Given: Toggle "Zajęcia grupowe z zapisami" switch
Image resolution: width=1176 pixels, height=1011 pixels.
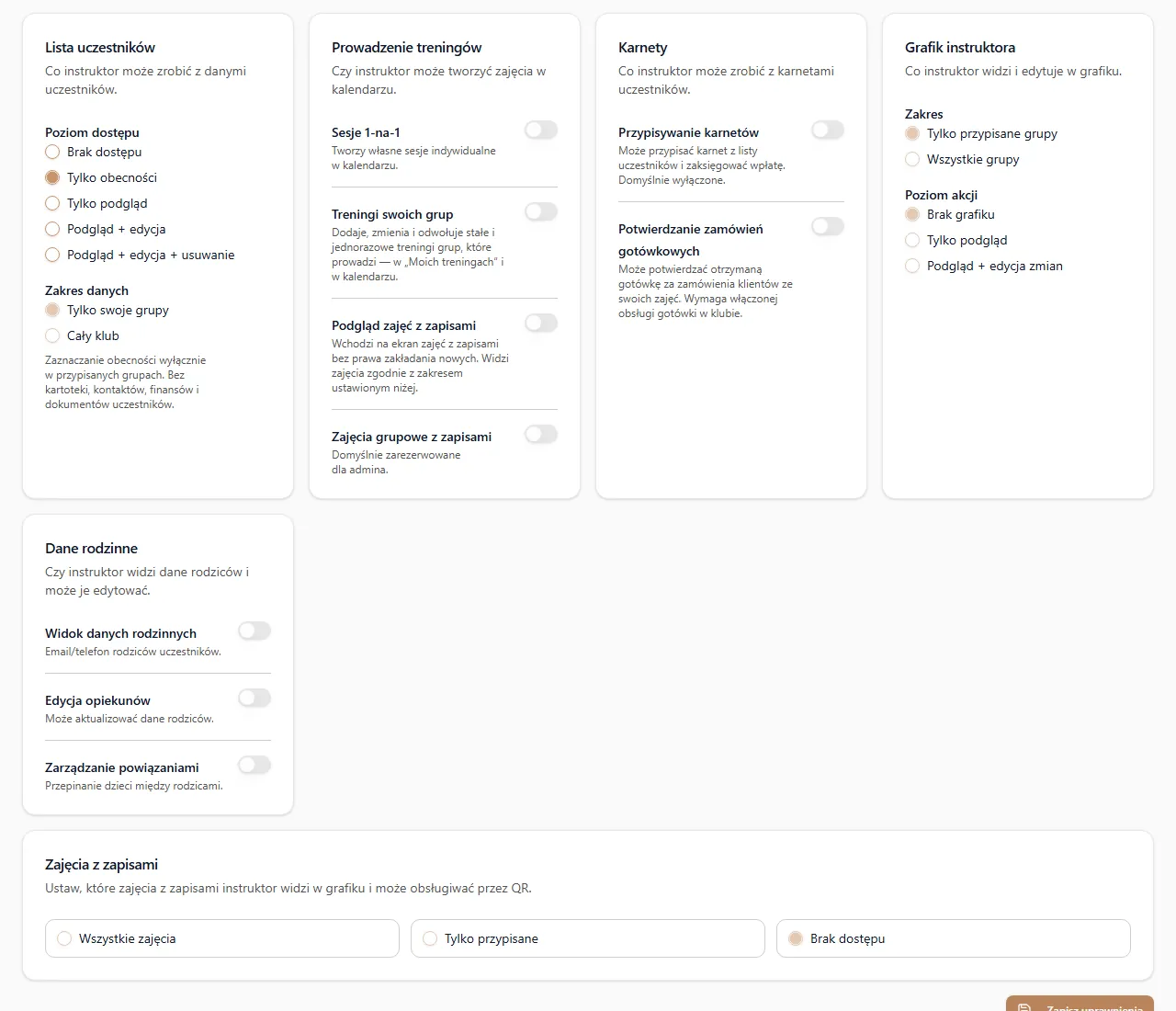Looking at the screenshot, I should (541, 434).
